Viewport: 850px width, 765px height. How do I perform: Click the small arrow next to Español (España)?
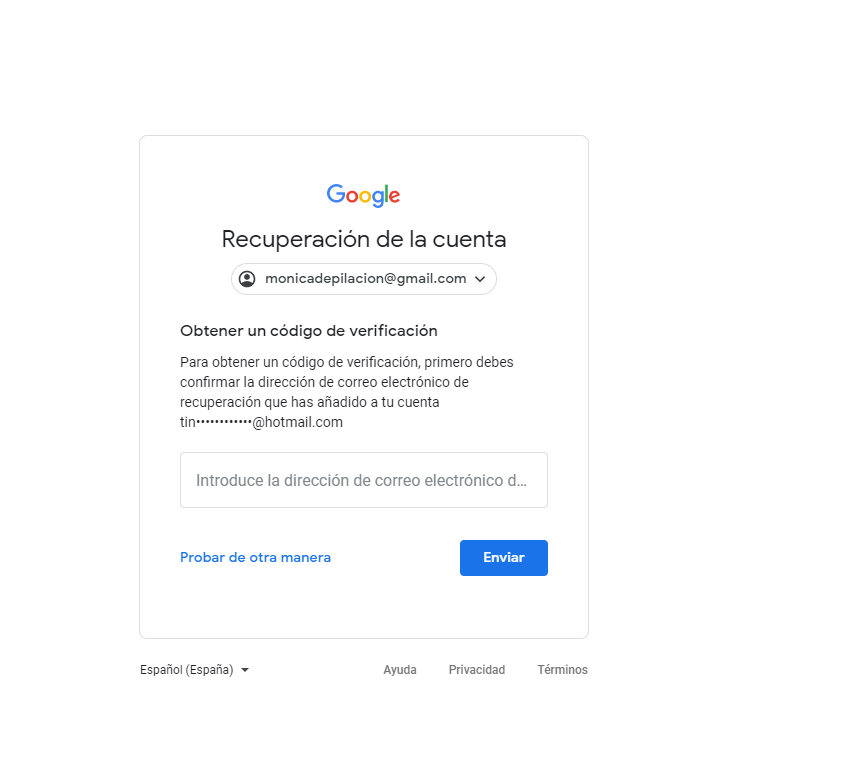(245, 670)
